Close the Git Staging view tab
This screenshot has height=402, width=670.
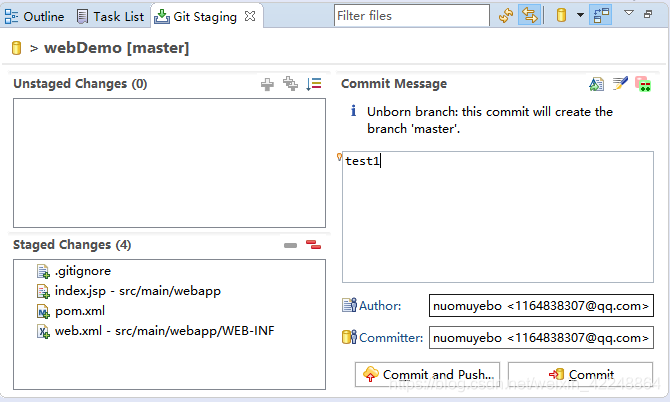pos(250,16)
